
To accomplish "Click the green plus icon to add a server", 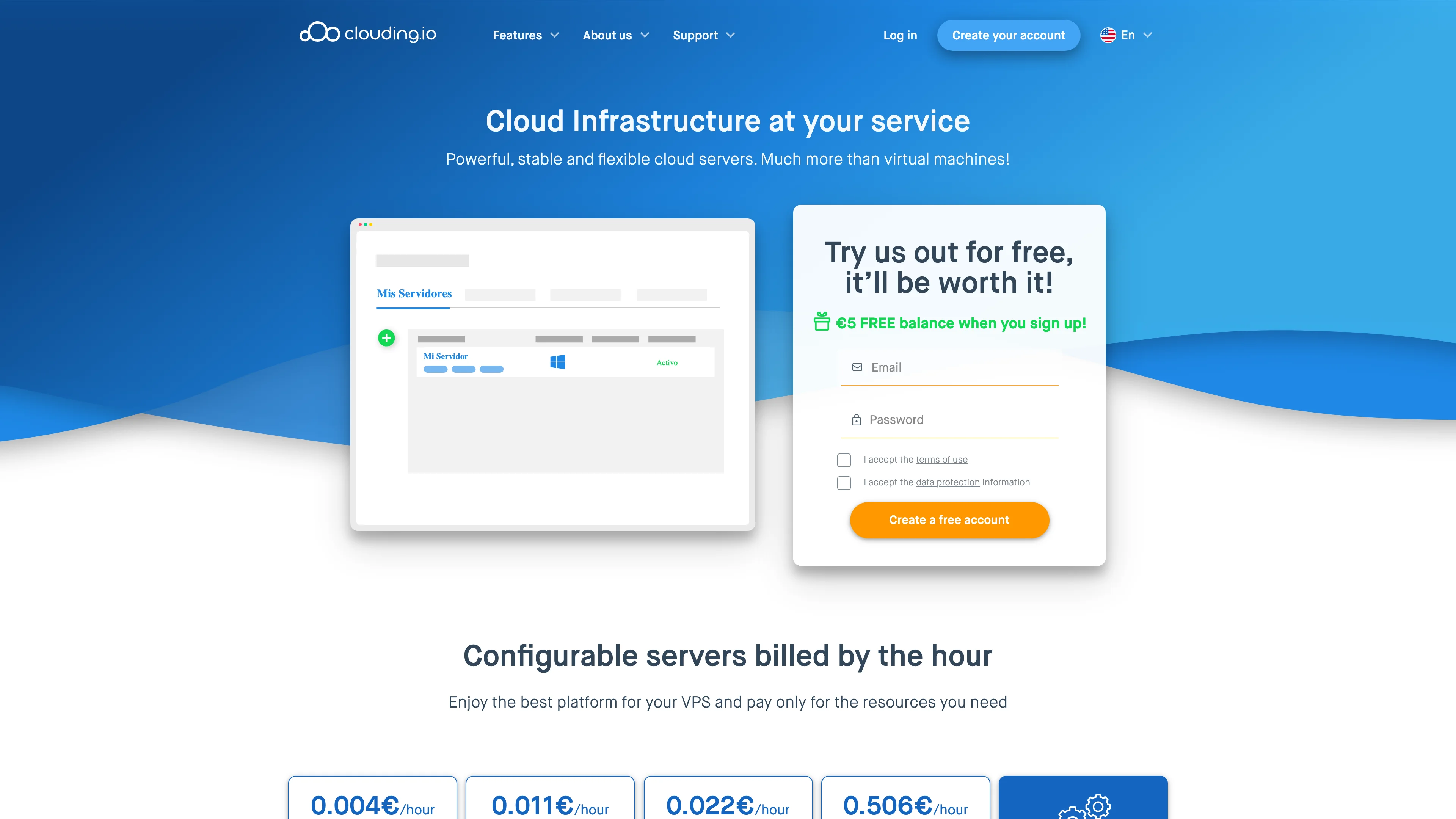I will (x=387, y=338).
